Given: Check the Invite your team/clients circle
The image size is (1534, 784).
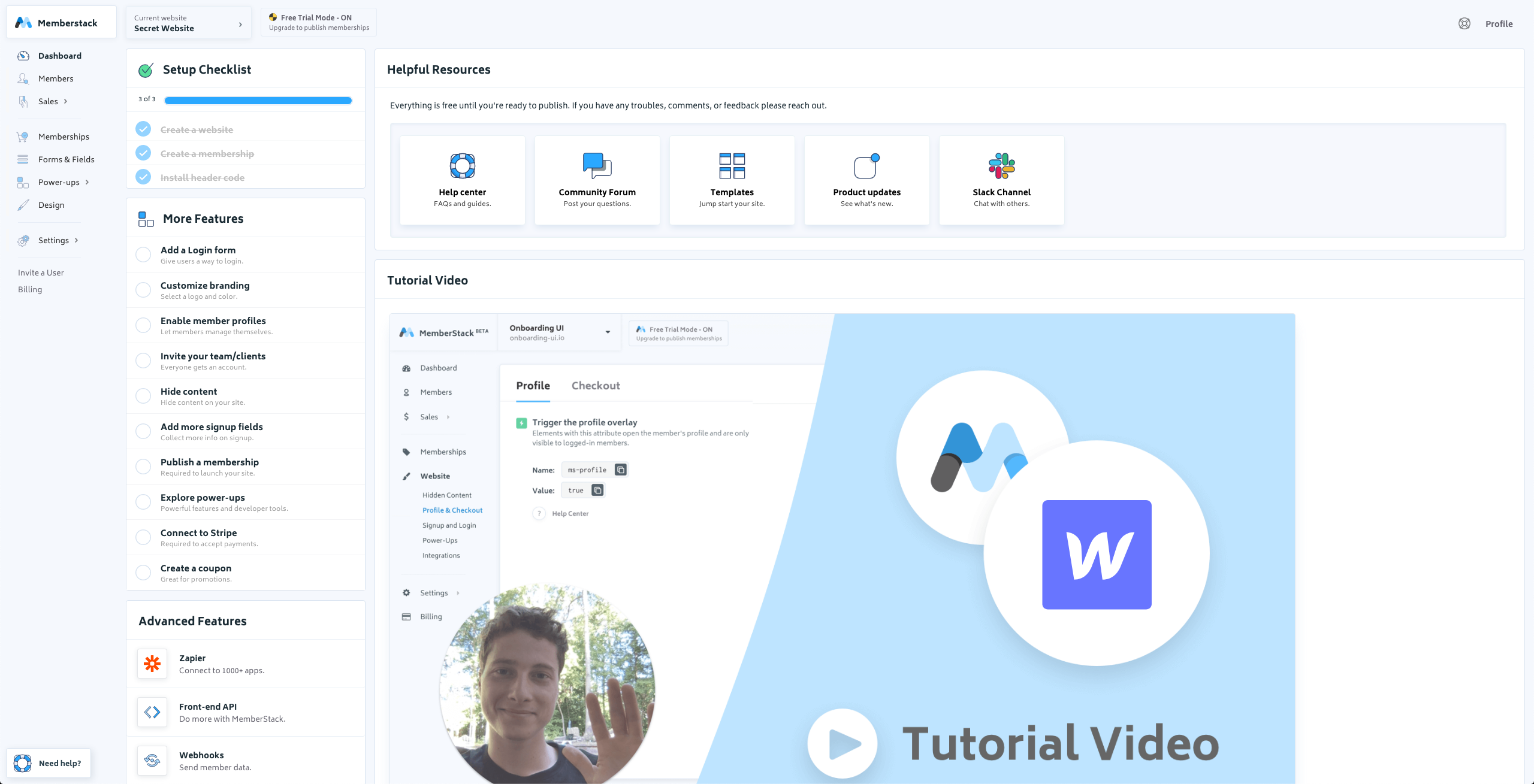Looking at the screenshot, I should (143, 361).
